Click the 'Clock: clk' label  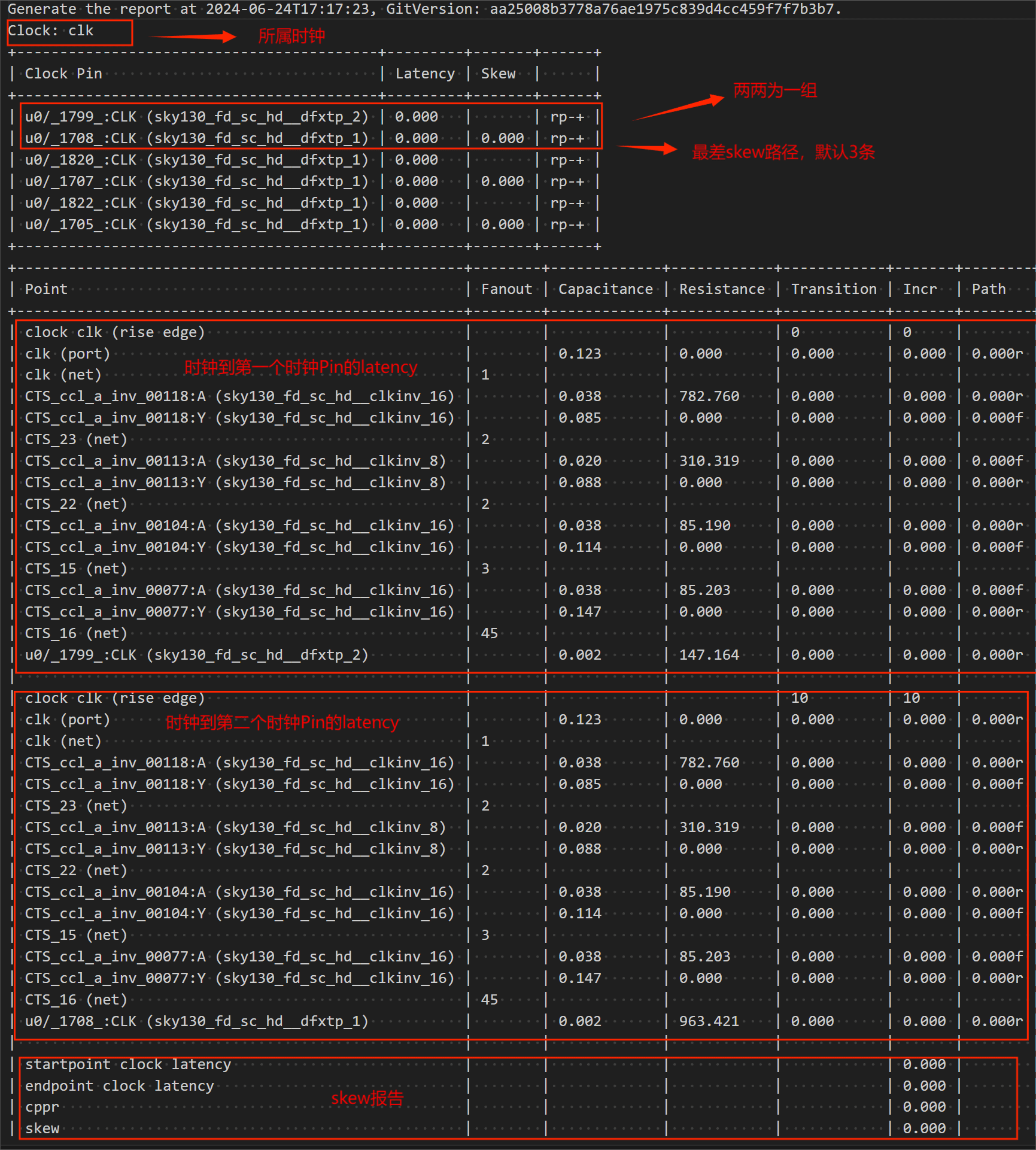50,31
